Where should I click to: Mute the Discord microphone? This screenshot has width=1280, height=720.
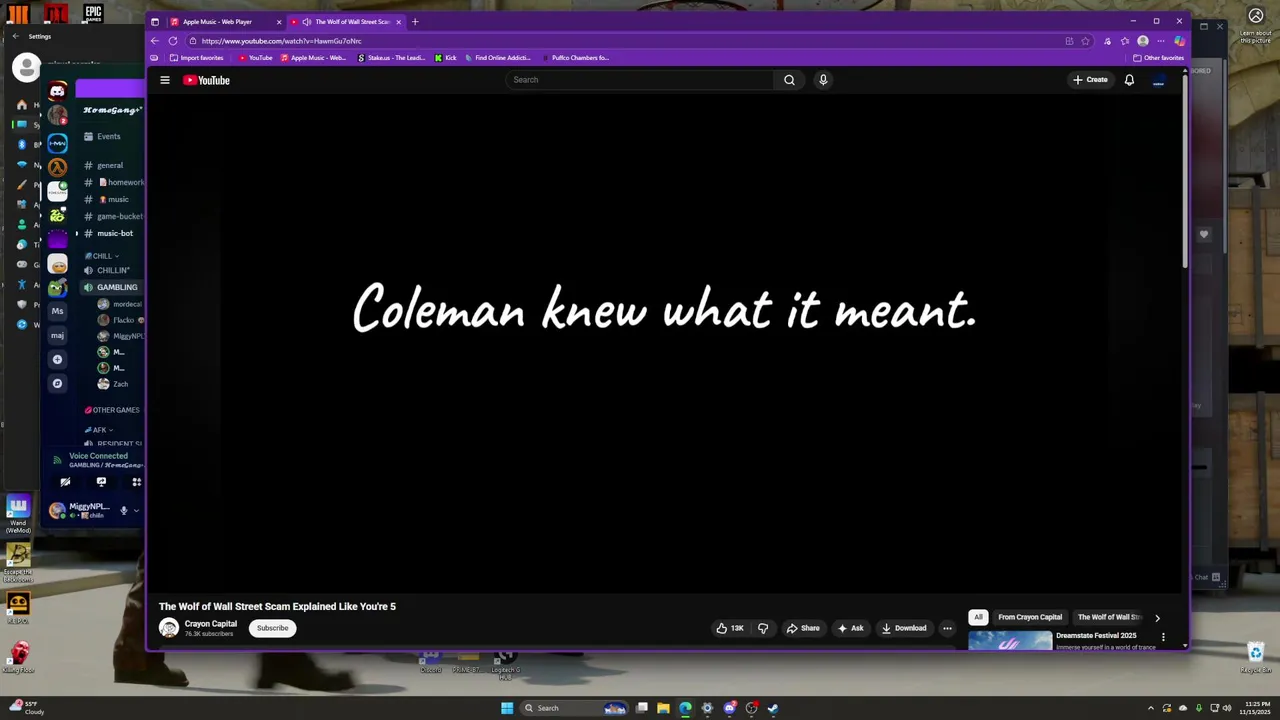[124, 510]
